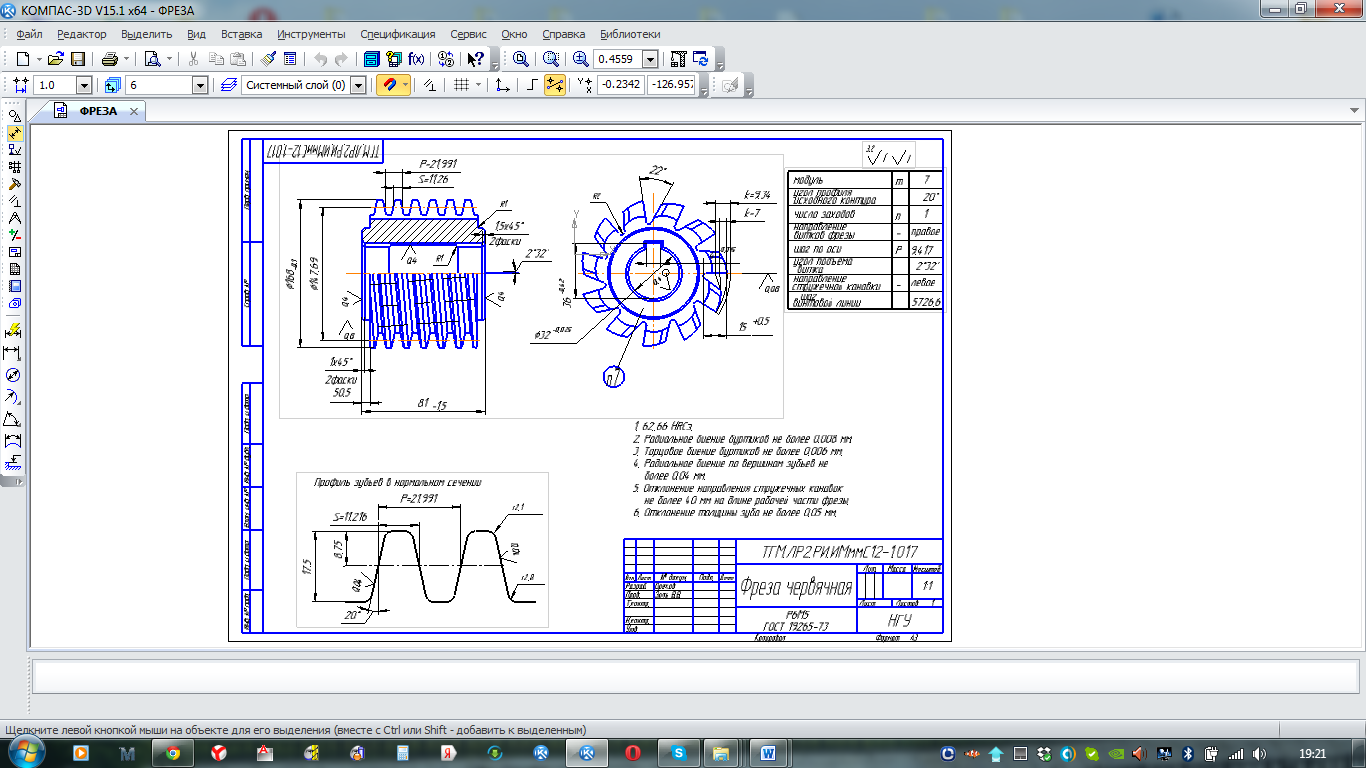Open the Системный слой (0) layer dropdown
Screen dimensions: 1366x768
(x=358, y=85)
